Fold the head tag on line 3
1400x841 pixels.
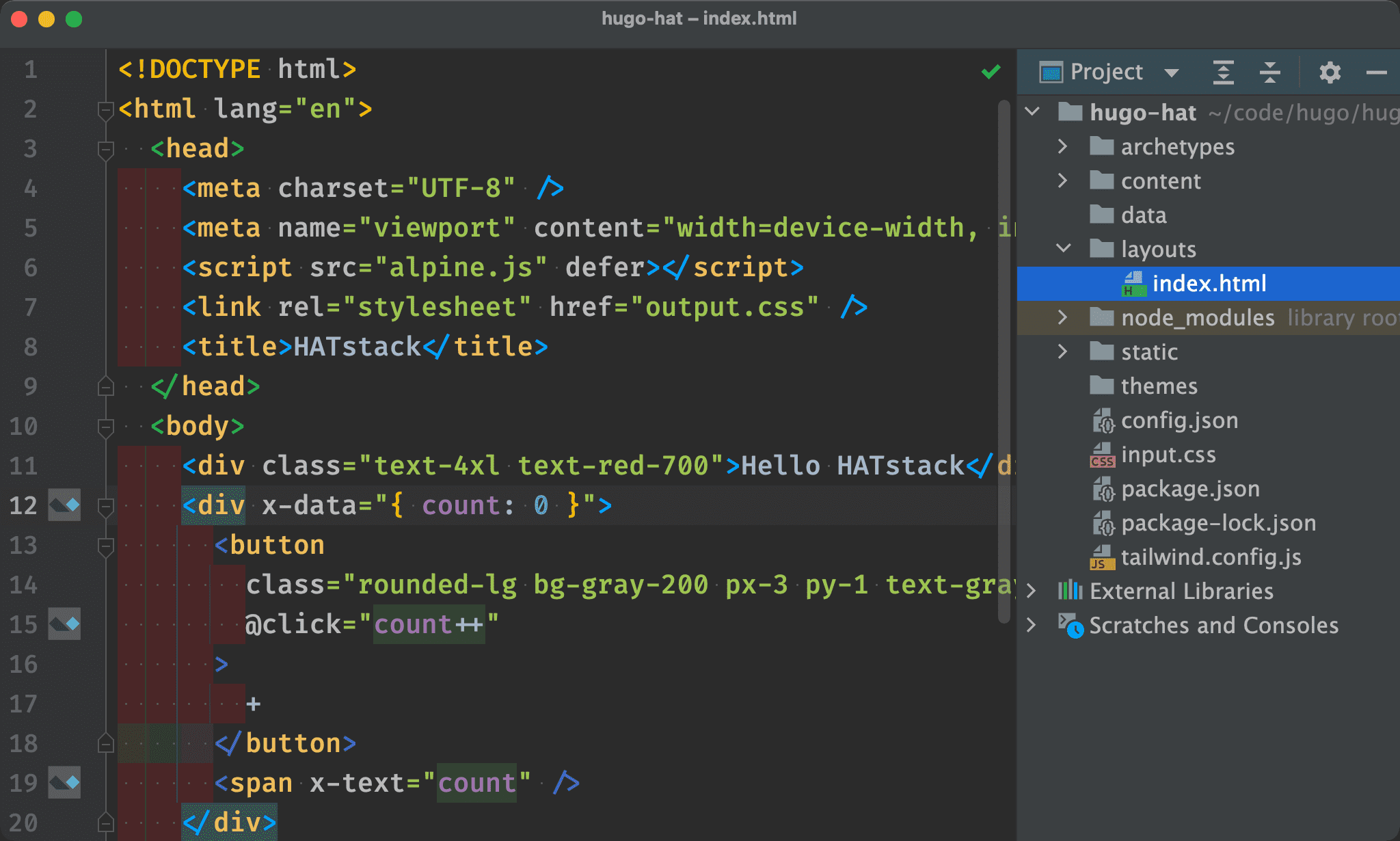[x=105, y=150]
